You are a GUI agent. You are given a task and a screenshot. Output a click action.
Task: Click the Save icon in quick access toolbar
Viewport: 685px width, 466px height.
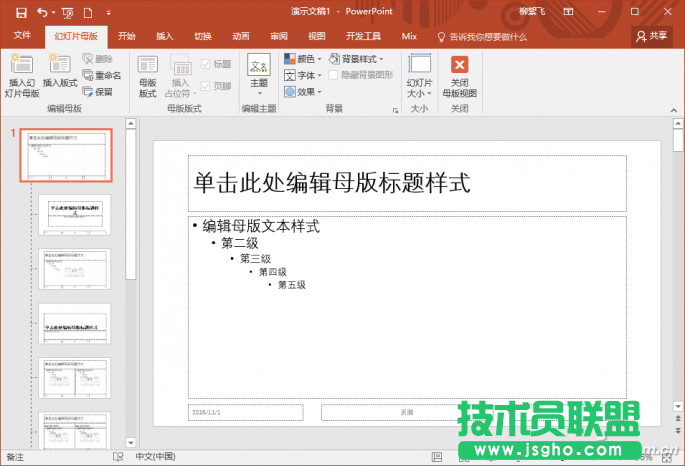(x=20, y=12)
